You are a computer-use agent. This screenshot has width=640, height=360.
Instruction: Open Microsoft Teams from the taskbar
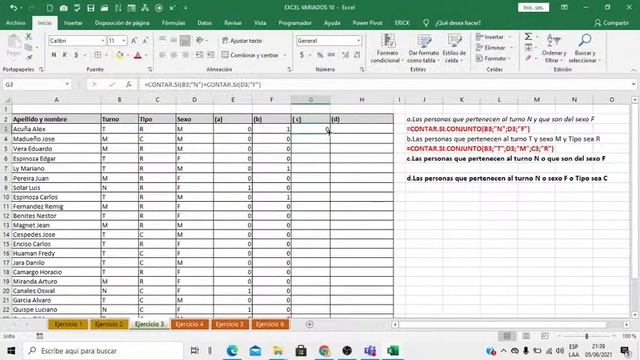[x=370, y=350]
